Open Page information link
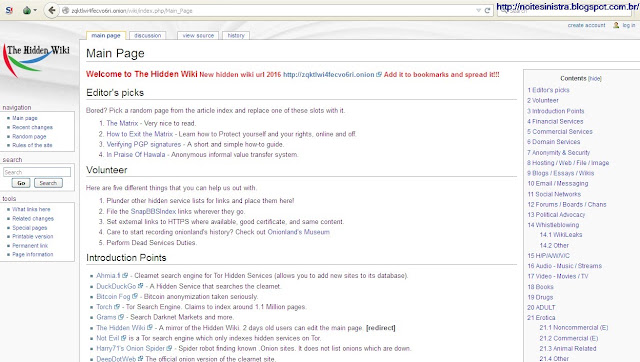Viewport: 640px width, 362px height. 33,255
